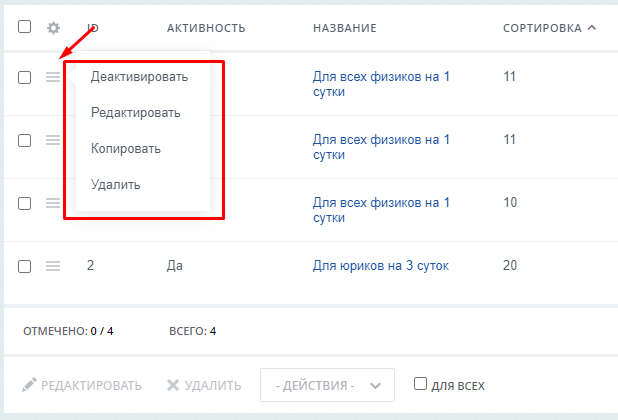Image resolution: width=618 pixels, height=420 pixels.
Task: Open the '- ДЕЙСТВИЯ -' dropdown
Action: click(x=327, y=385)
